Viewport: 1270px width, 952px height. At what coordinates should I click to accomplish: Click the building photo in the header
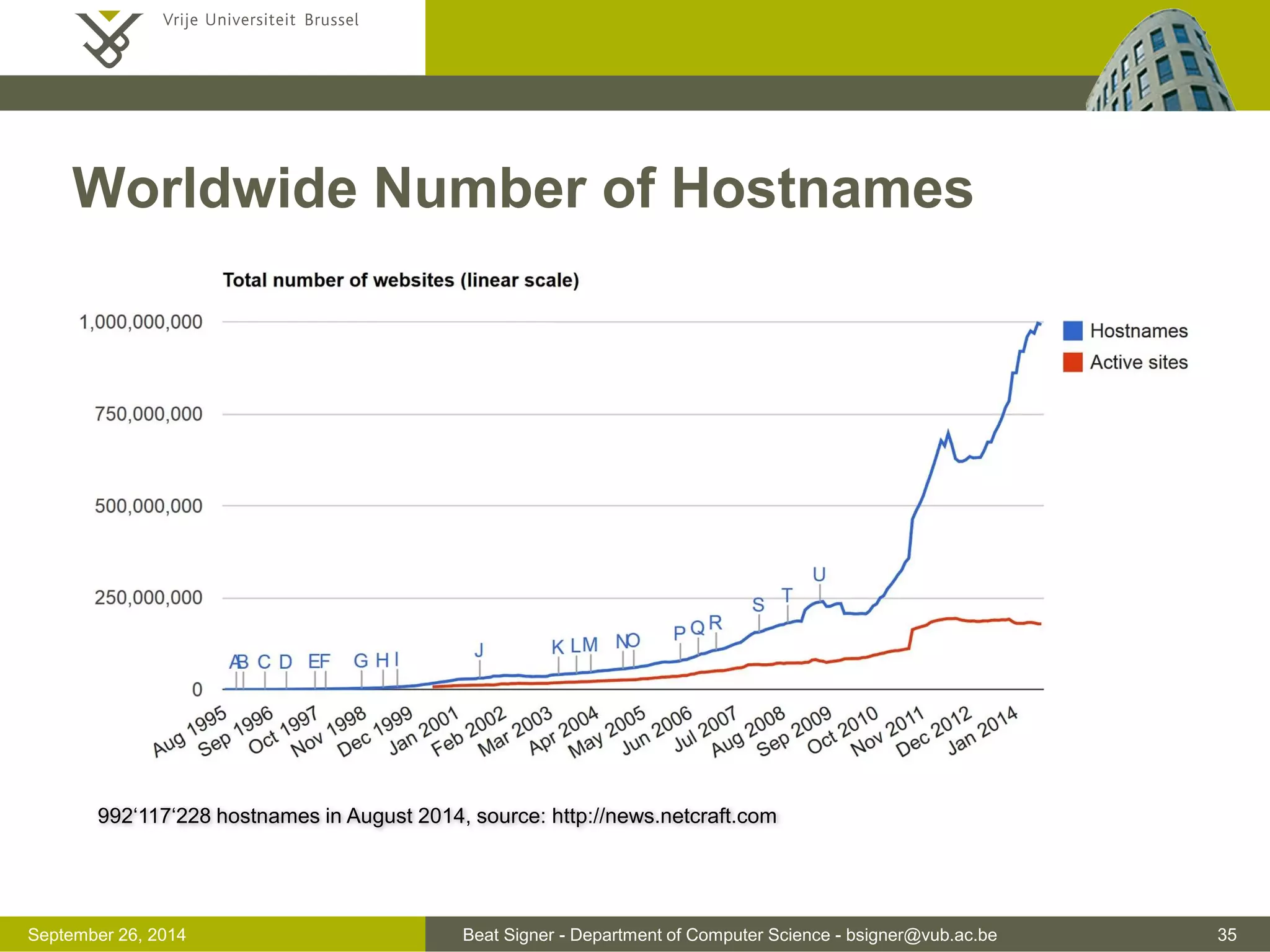(x=1160, y=59)
